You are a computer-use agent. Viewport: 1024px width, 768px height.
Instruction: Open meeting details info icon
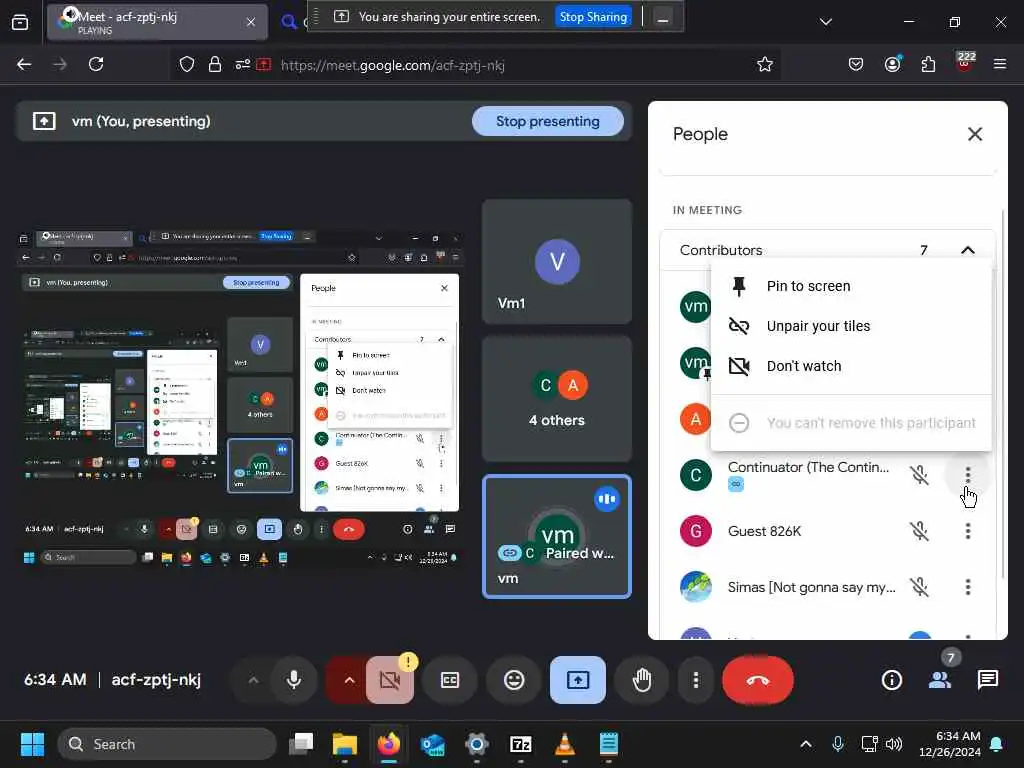click(891, 680)
